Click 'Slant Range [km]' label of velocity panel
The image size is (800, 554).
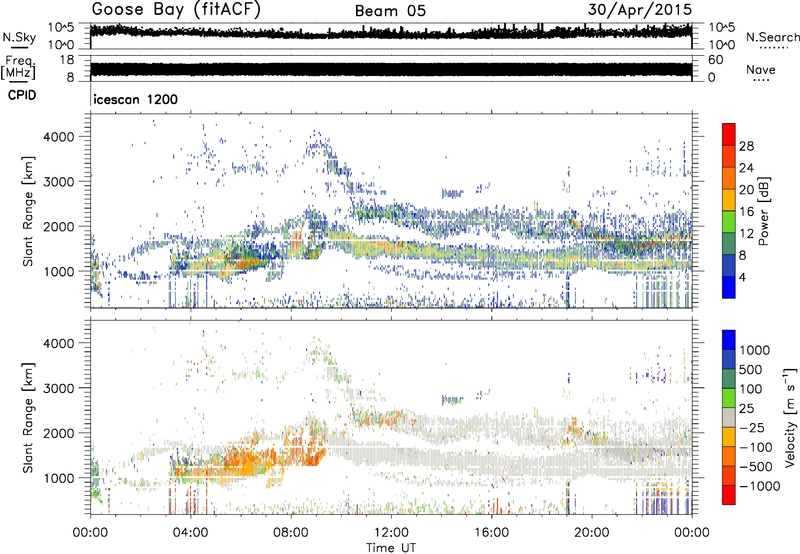coord(28,417)
